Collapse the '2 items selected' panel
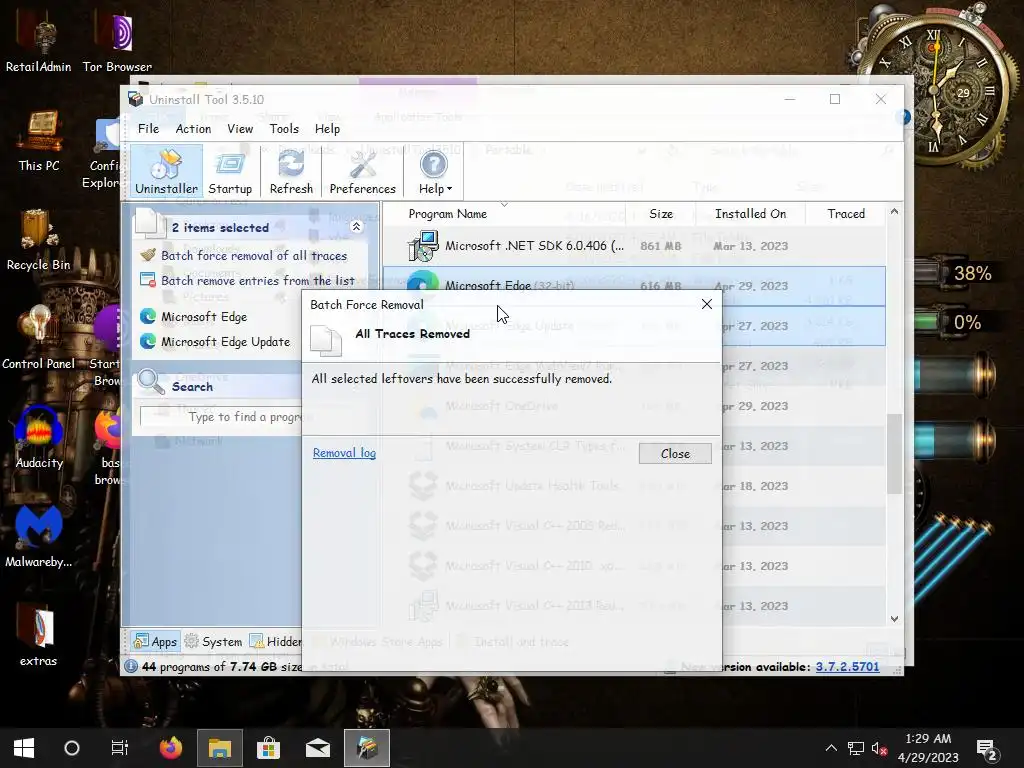The width and height of the screenshot is (1024, 768). tap(356, 227)
